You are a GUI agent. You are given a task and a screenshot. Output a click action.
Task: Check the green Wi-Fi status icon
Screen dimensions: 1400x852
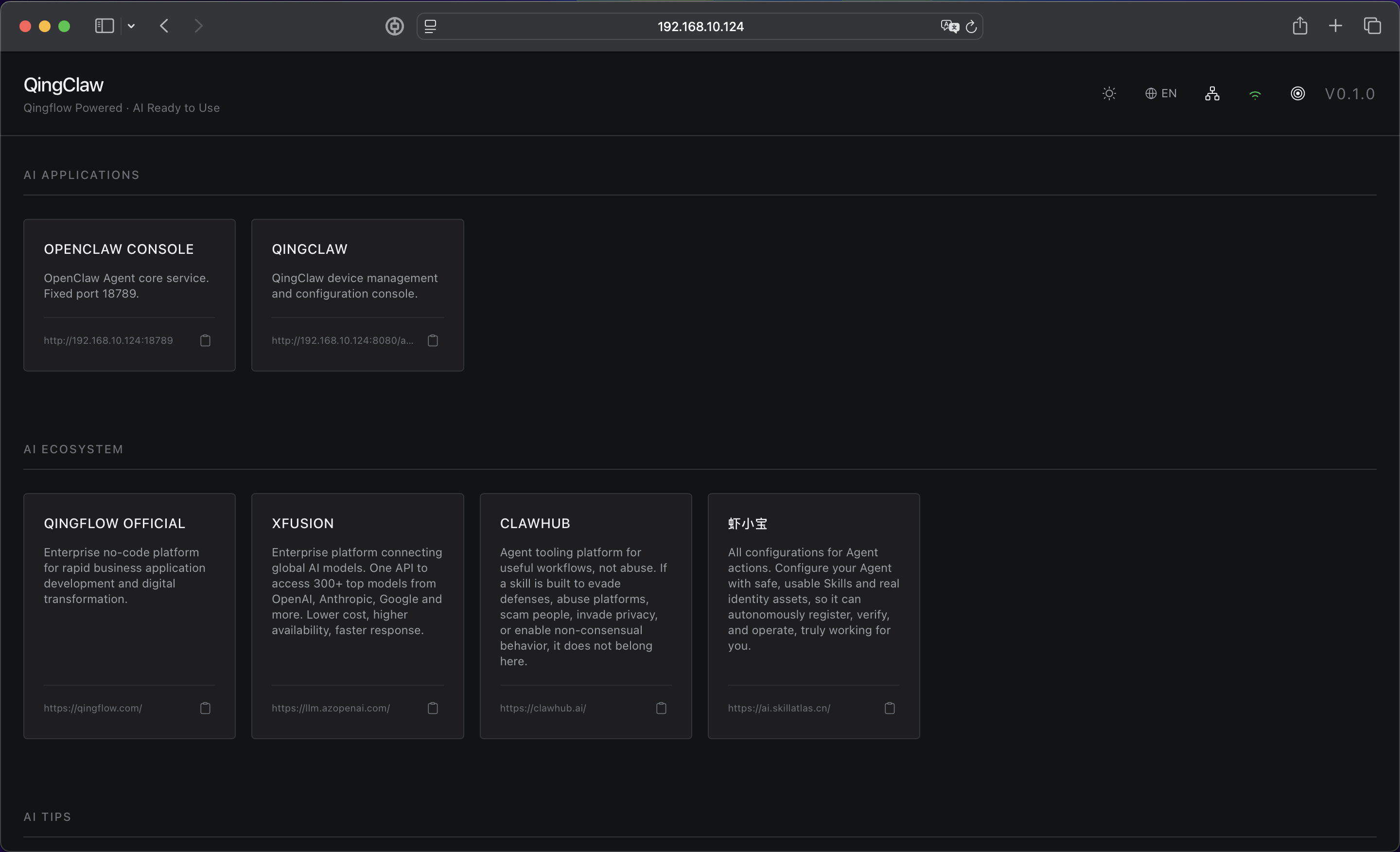click(x=1255, y=95)
